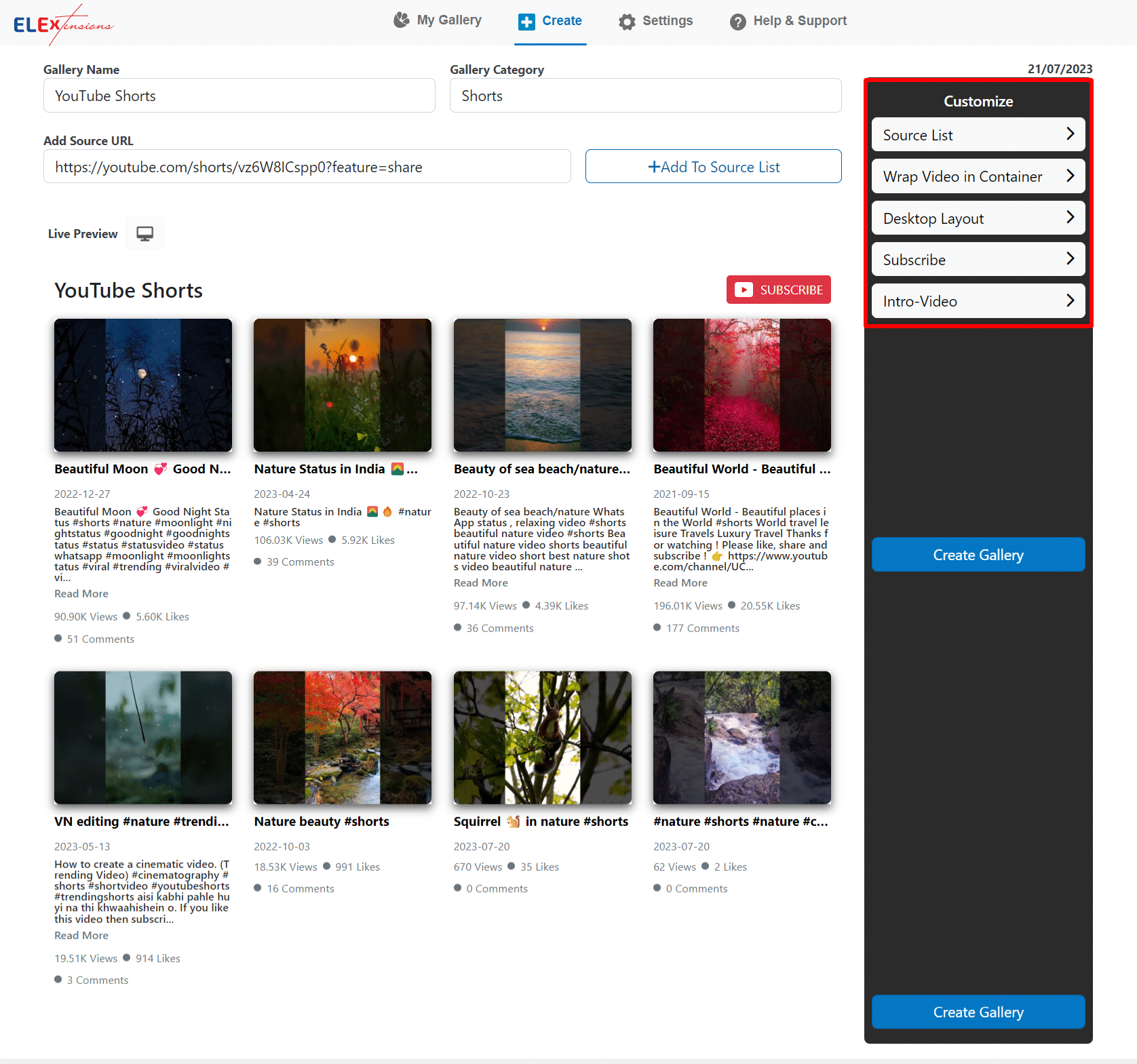This screenshot has height=1064, width=1137.
Task: Click the Create plus icon
Action: pos(526,22)
